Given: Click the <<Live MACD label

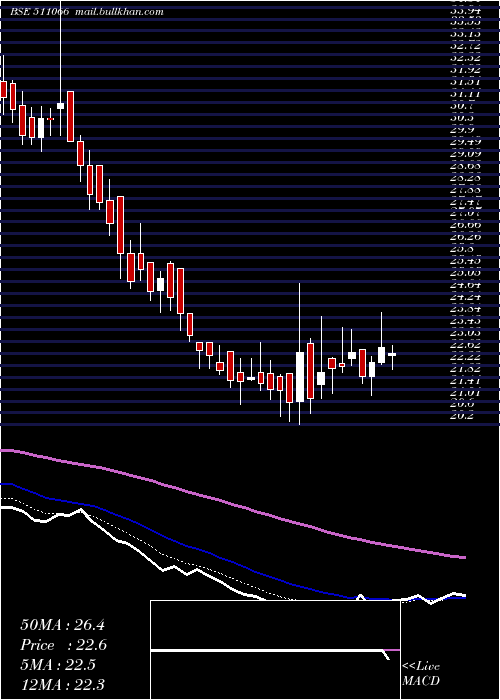Looking at the screenshot, I should (x=421, y=674).
